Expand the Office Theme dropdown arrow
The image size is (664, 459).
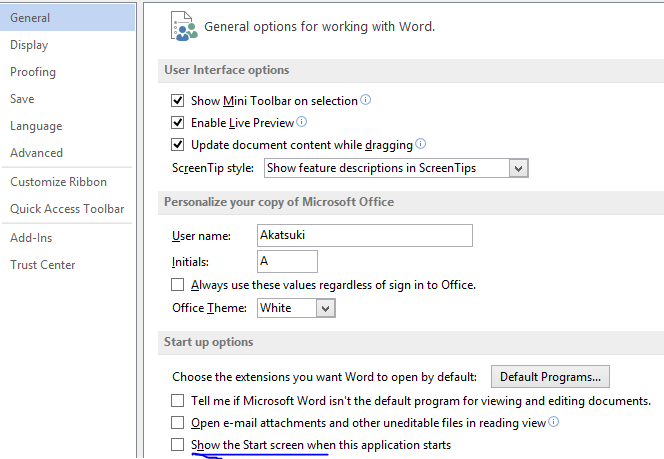pos(325,308)
